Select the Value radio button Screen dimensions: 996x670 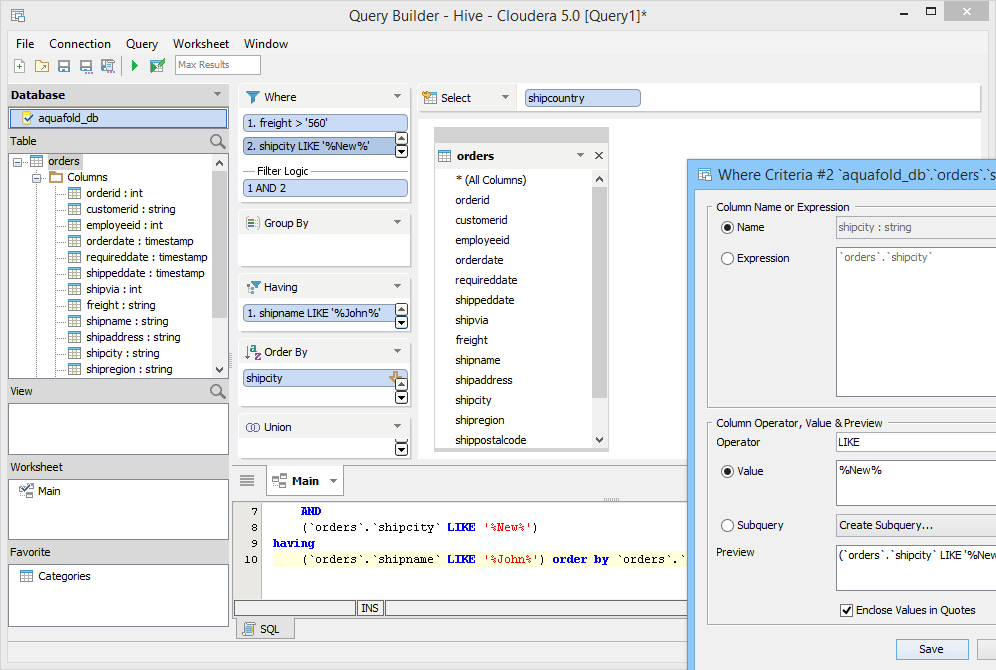[x=727, y=471]
